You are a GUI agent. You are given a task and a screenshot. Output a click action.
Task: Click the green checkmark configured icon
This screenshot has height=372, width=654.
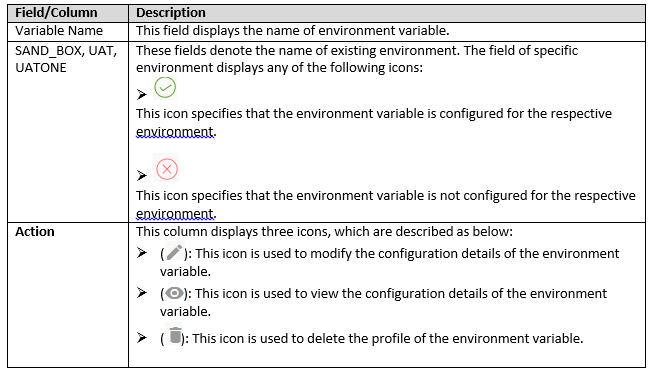point(165,88)
